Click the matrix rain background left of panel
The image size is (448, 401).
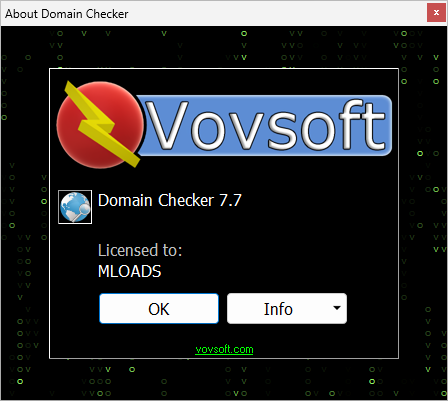[x=25, y=213]
